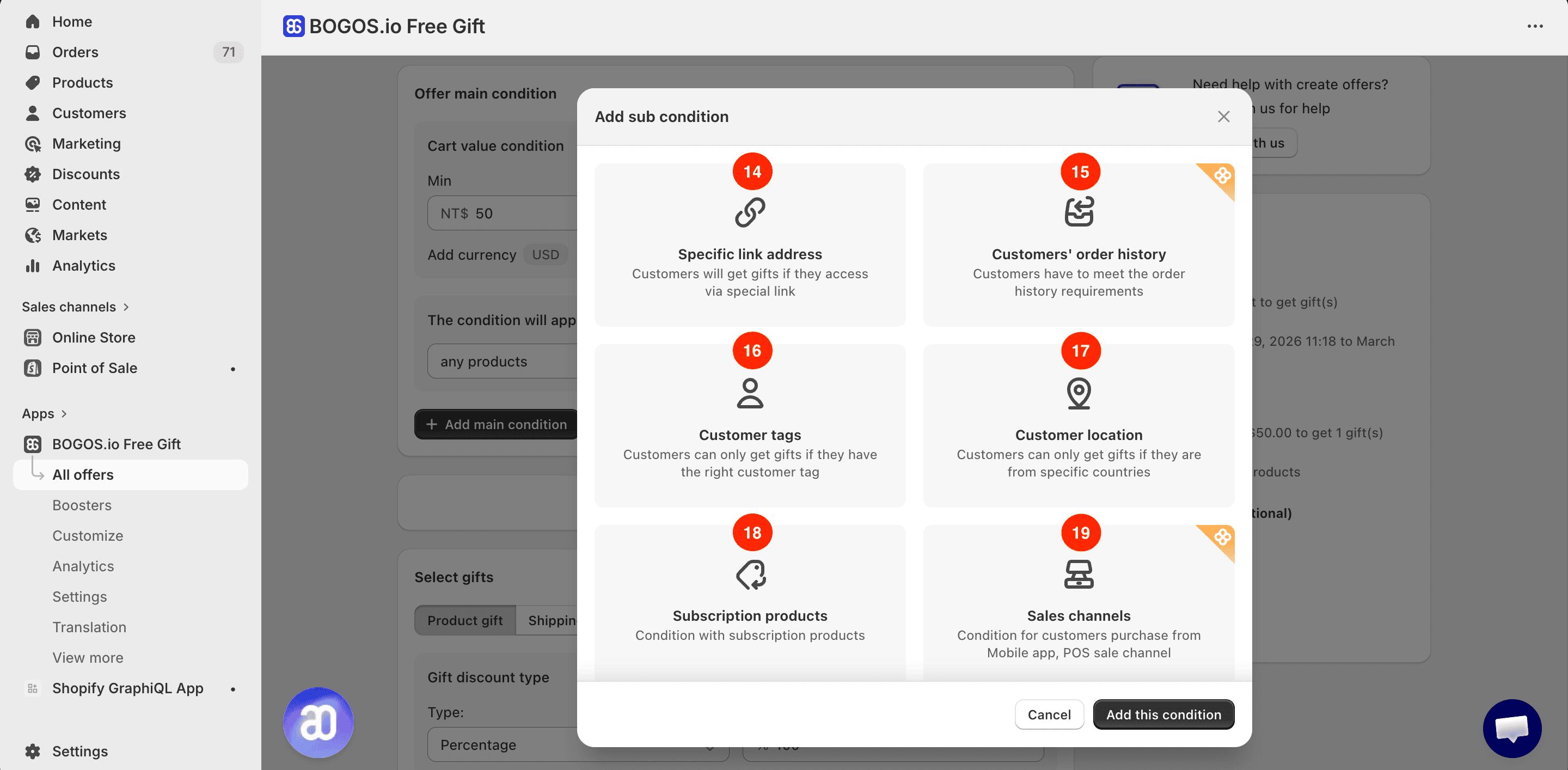Viewport: 1568px width, 770px height.
Task: Click the round purple assistant avatar
Action: [318, 723]
